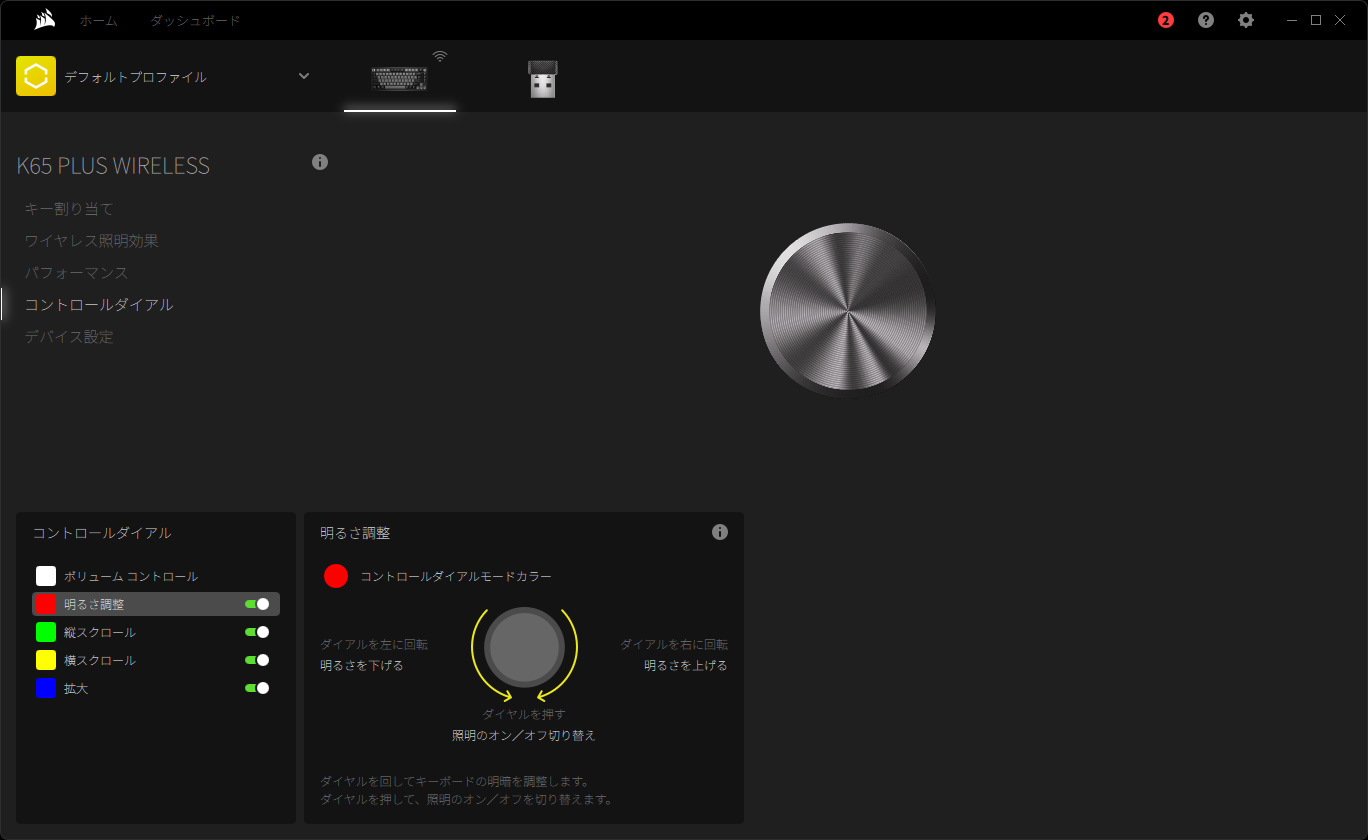Open the settings gear icon

[x=1246, y=20]
